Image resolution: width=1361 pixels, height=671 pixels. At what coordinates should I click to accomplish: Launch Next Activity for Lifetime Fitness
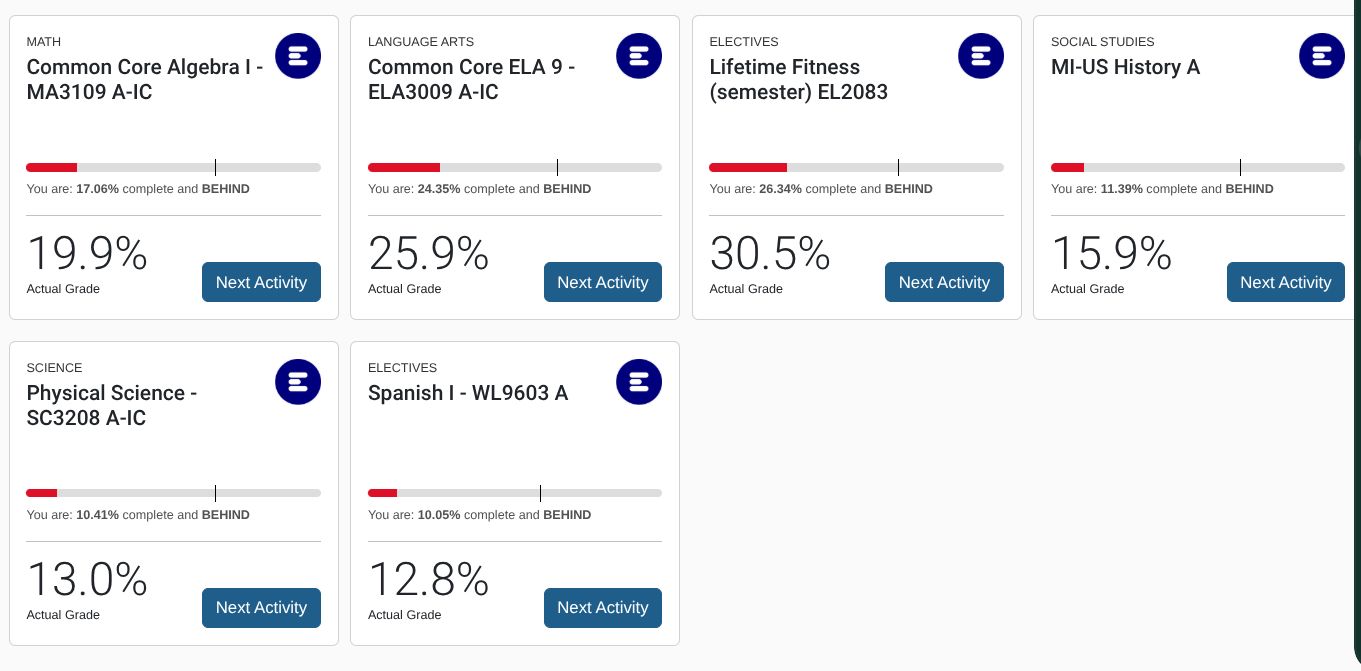coord(944,282)
